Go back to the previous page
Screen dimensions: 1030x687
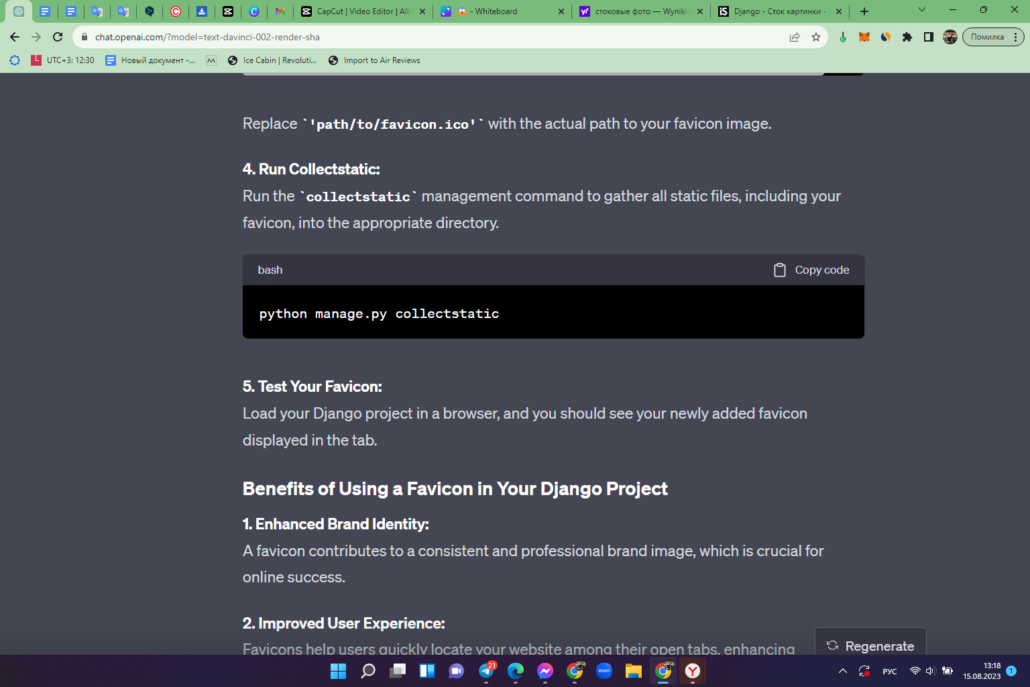click(x=14, y=37)
